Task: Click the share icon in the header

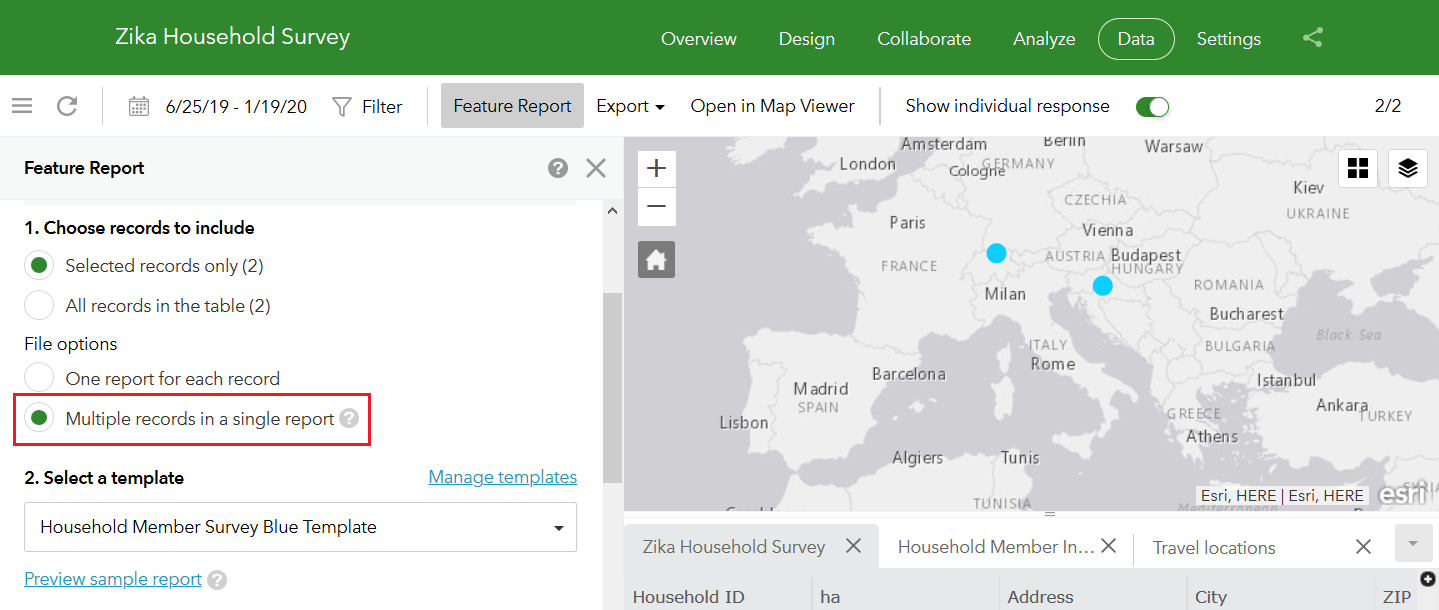Action: tap(1313, 39)
